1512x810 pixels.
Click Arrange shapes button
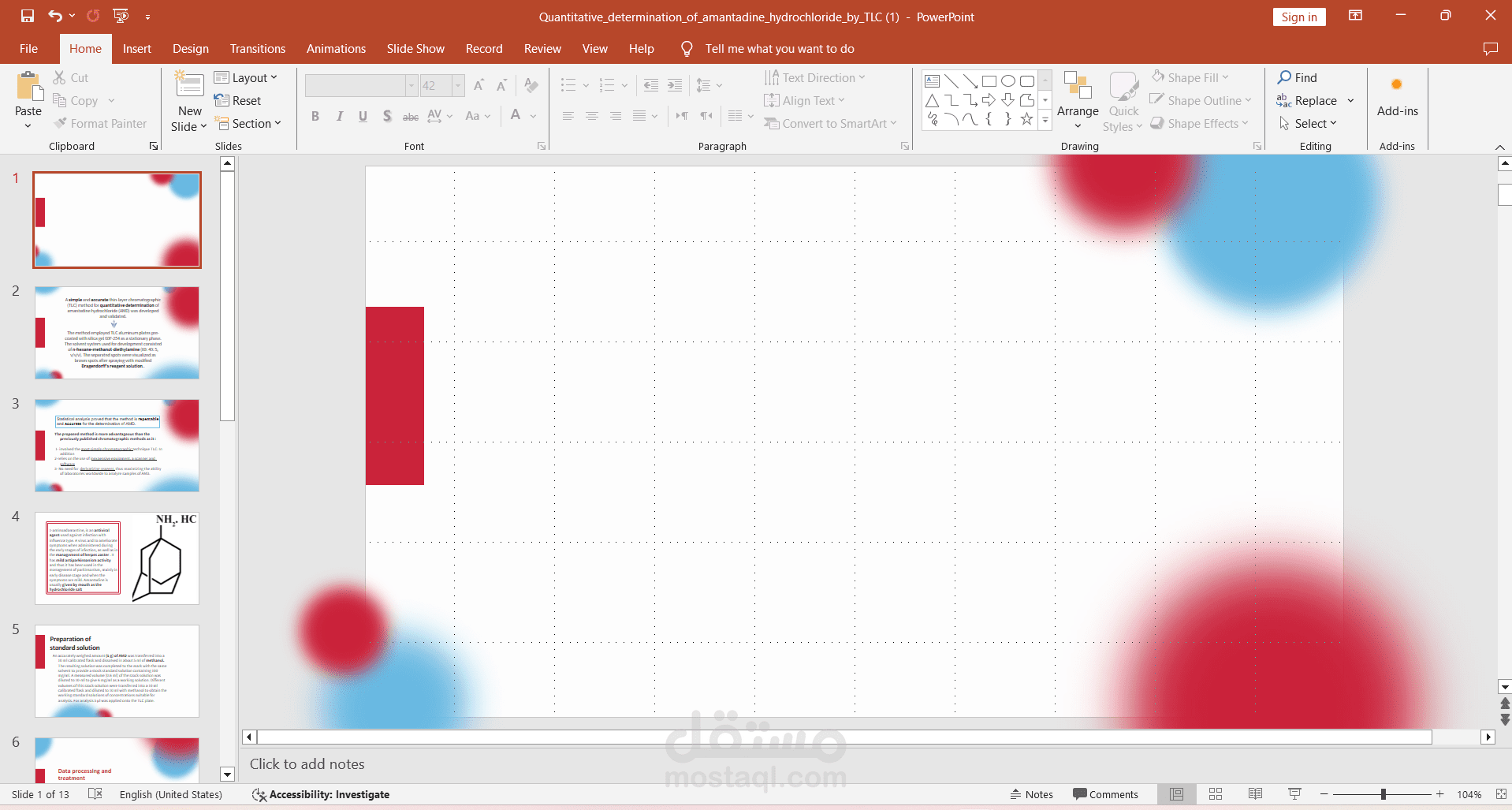tap(1078, 99)
